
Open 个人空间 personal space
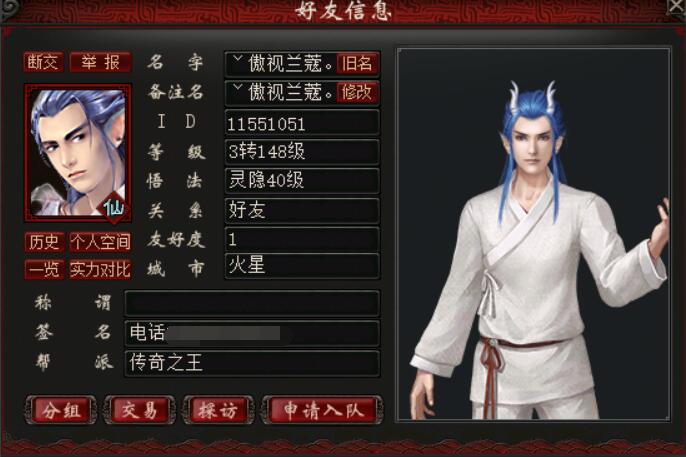point(101,242)
